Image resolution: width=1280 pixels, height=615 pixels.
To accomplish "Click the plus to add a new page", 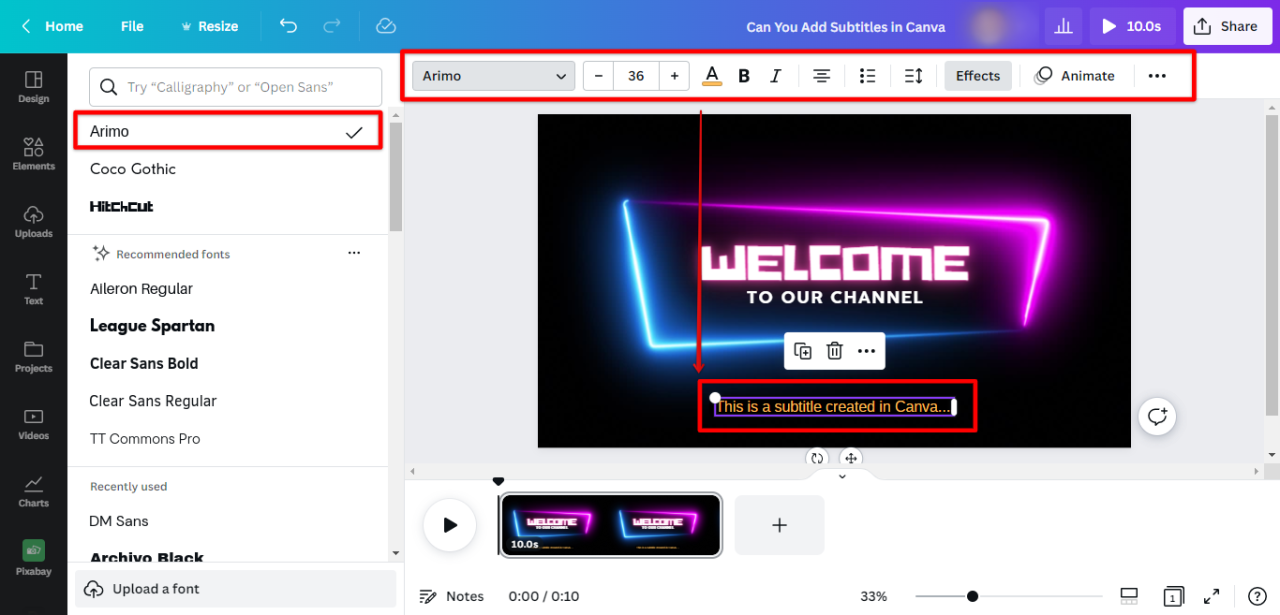I will click(x=779, y=524).
